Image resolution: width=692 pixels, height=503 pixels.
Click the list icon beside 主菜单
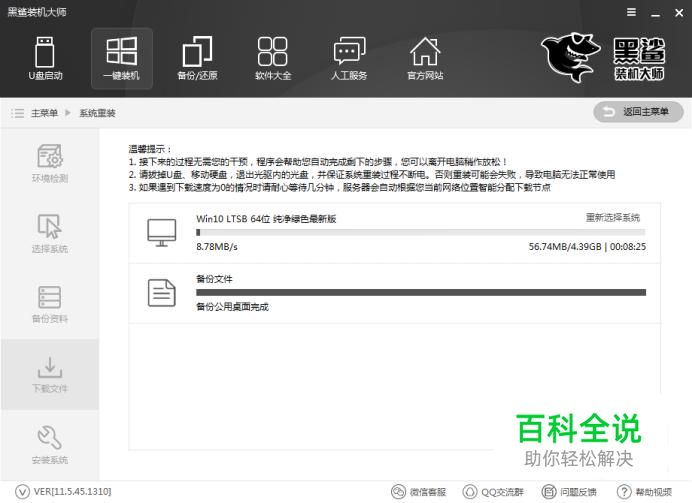click(18, 113)
